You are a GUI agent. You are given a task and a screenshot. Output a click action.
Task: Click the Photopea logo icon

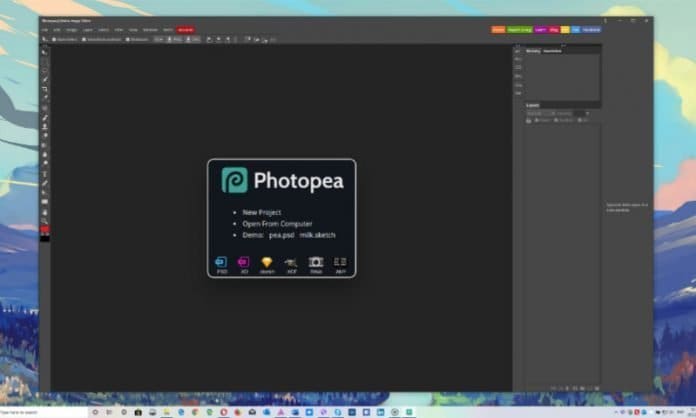pyautogui.click(x=234, y=180)
